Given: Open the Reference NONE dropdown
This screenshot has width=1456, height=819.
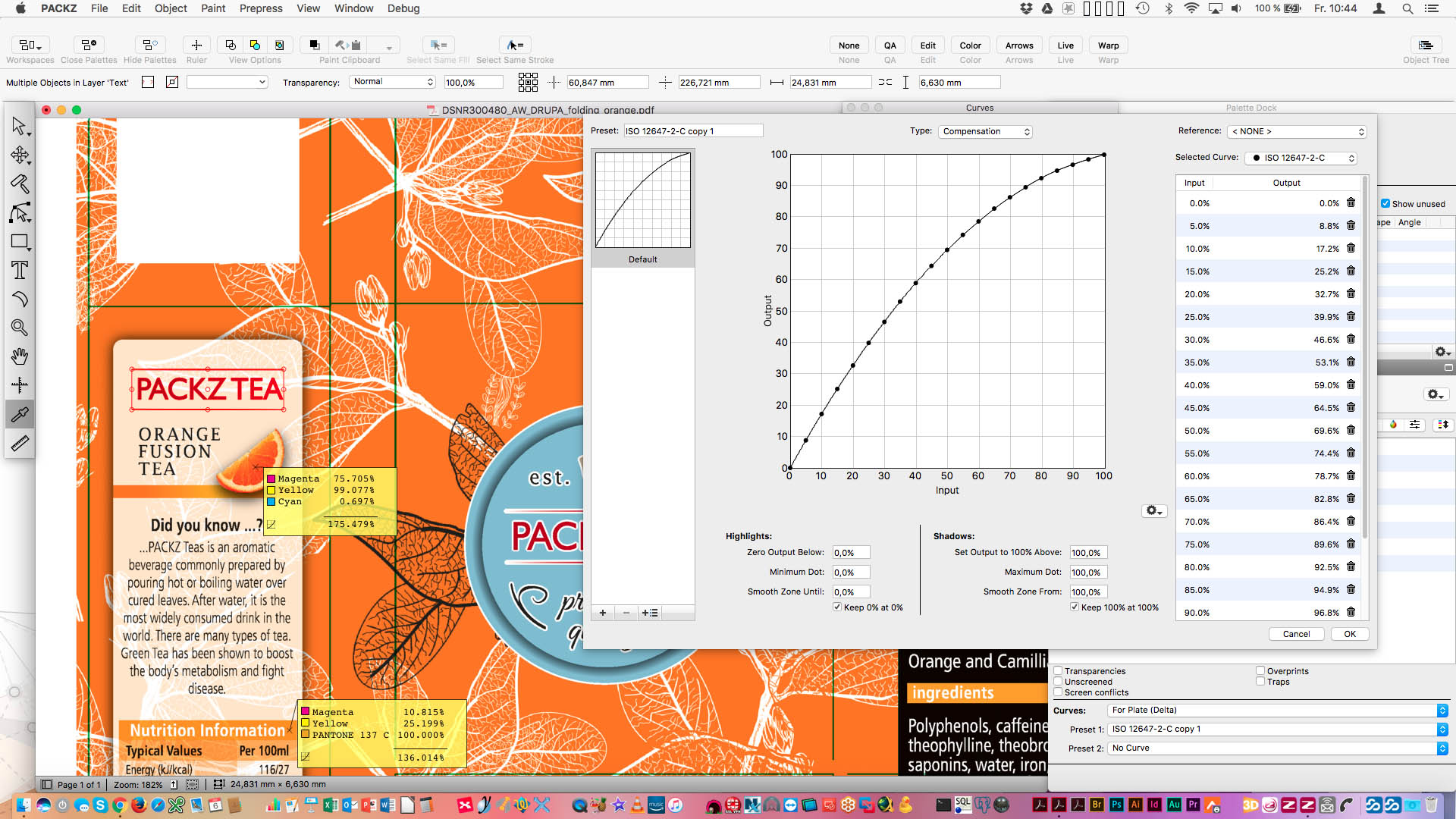Looking at the screenshot, I should pyautogui.click(x=1297, y=131).
